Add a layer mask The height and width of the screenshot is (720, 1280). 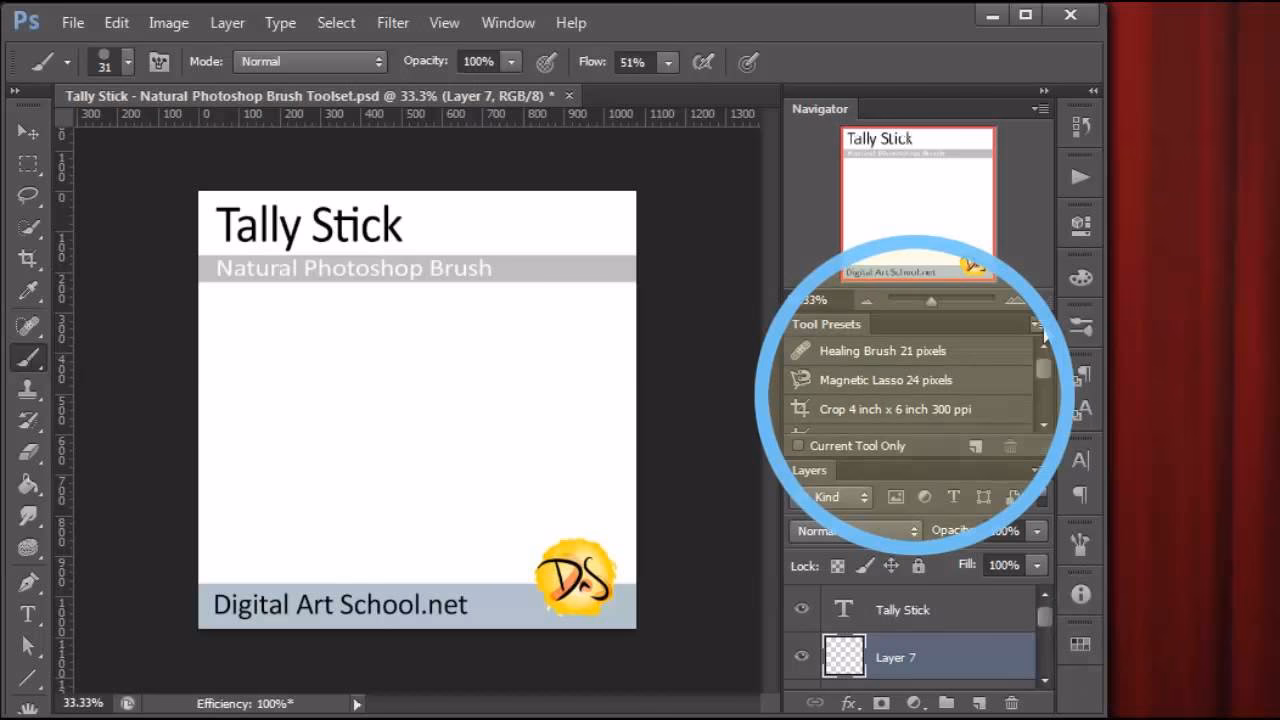(879, 703)
